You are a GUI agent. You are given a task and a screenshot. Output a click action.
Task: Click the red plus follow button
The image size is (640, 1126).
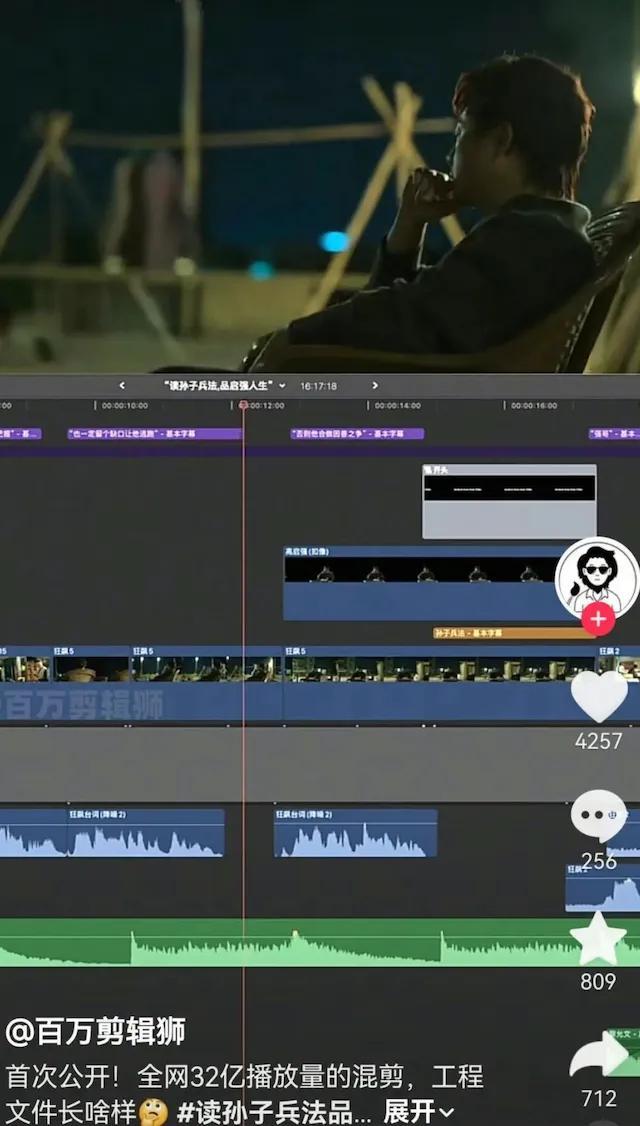coord(598,619)
